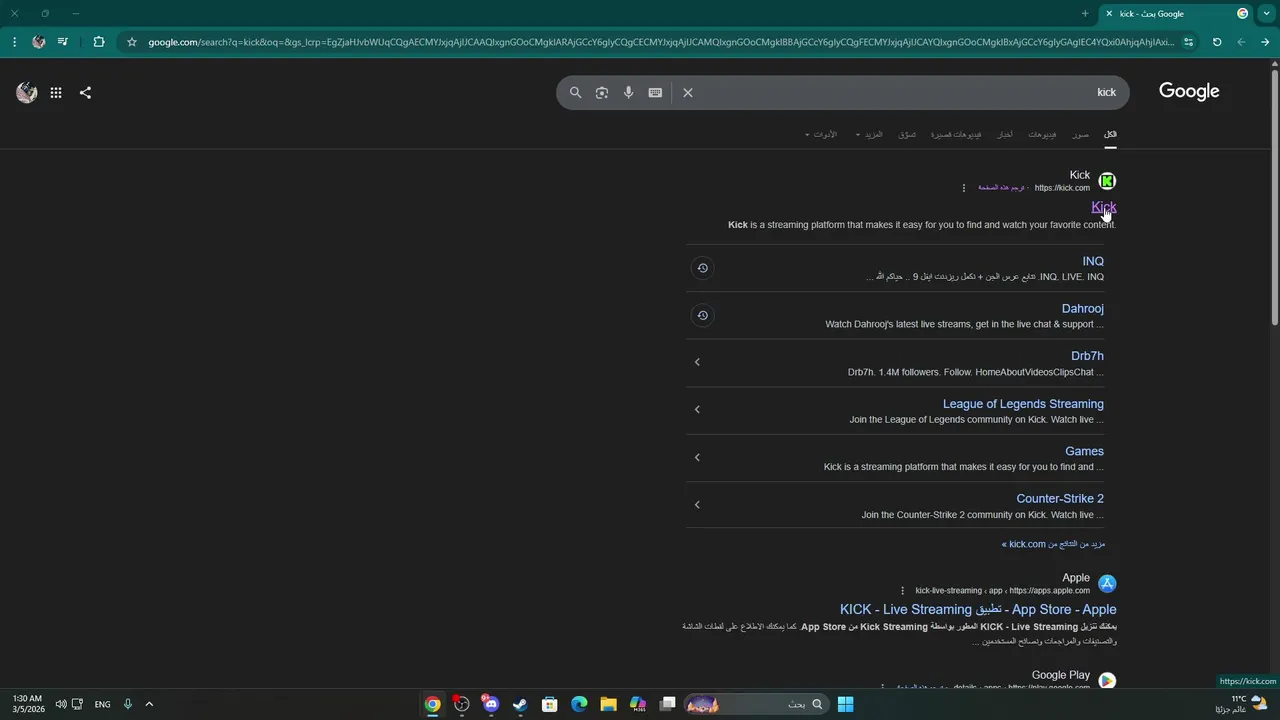The width and height of the screenshot is (1280, 720).
Task: Open the Dahrooj sitelink
Action: 1083,308
